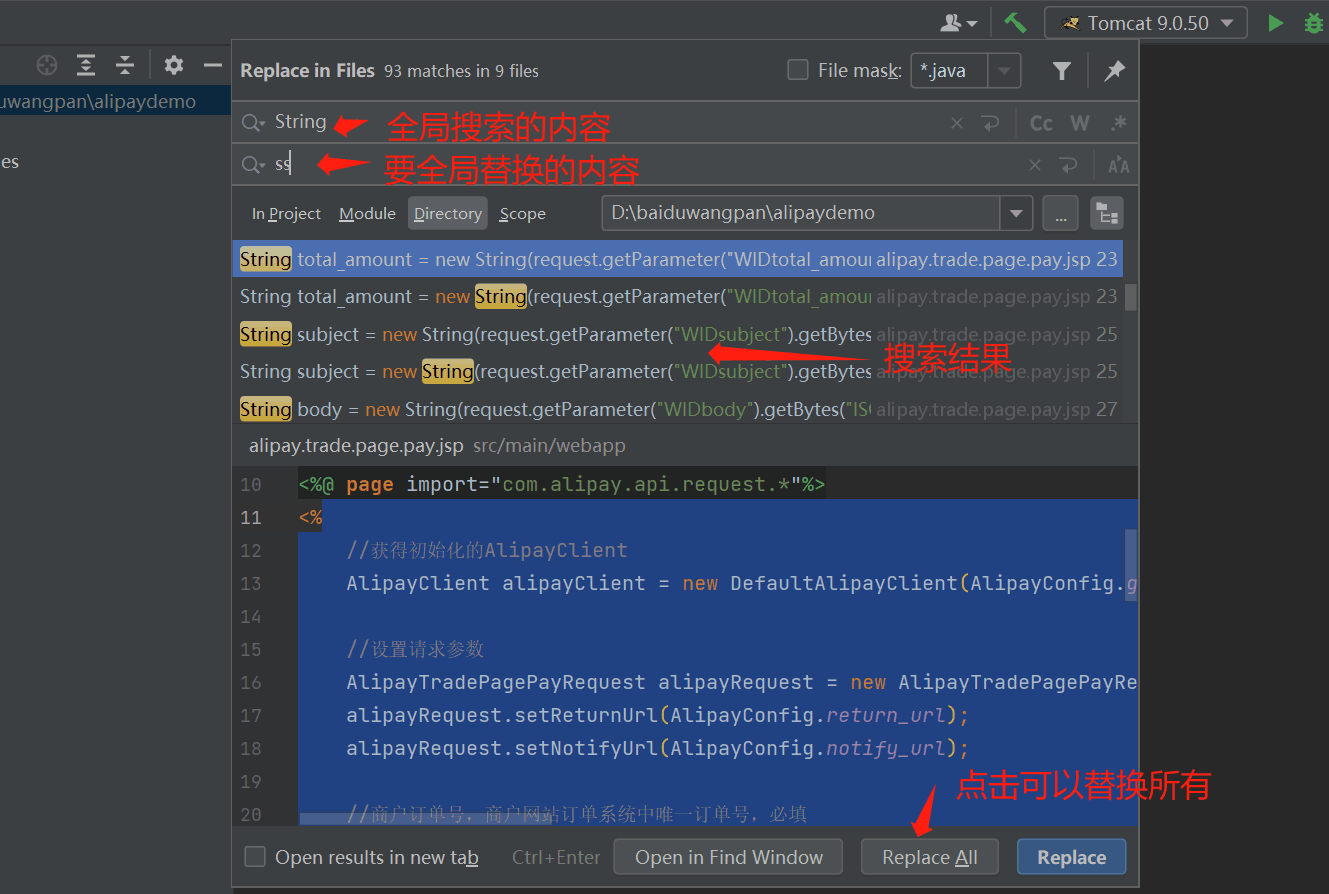Toggle Regex (.*) option
1329x894 pixels.
tap(1118, 123)
